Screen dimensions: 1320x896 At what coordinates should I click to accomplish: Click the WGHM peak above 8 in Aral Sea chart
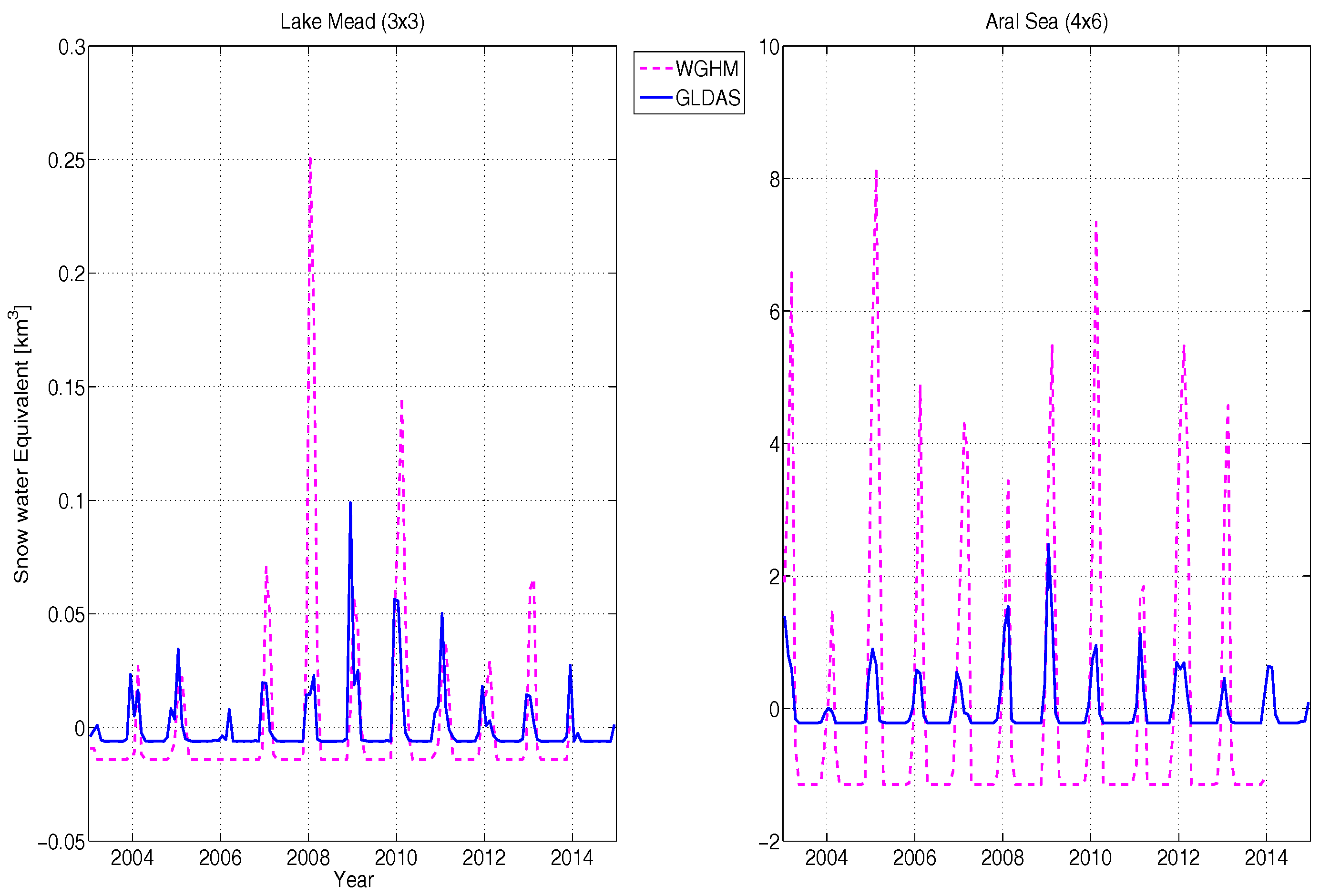point(876,173)
